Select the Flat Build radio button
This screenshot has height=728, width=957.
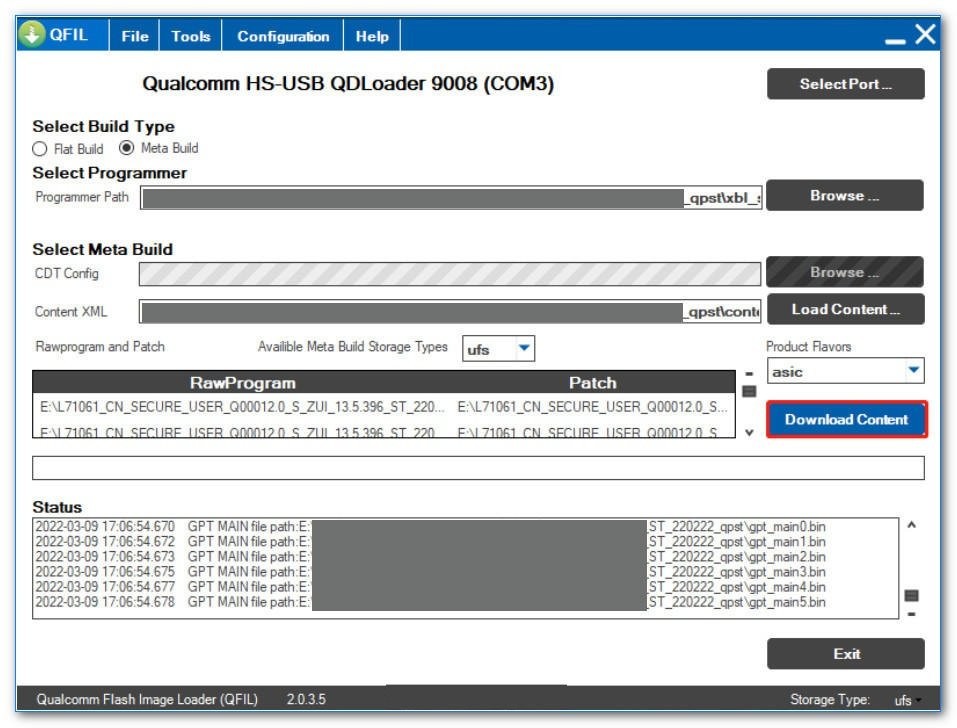(x=40, y=149)
